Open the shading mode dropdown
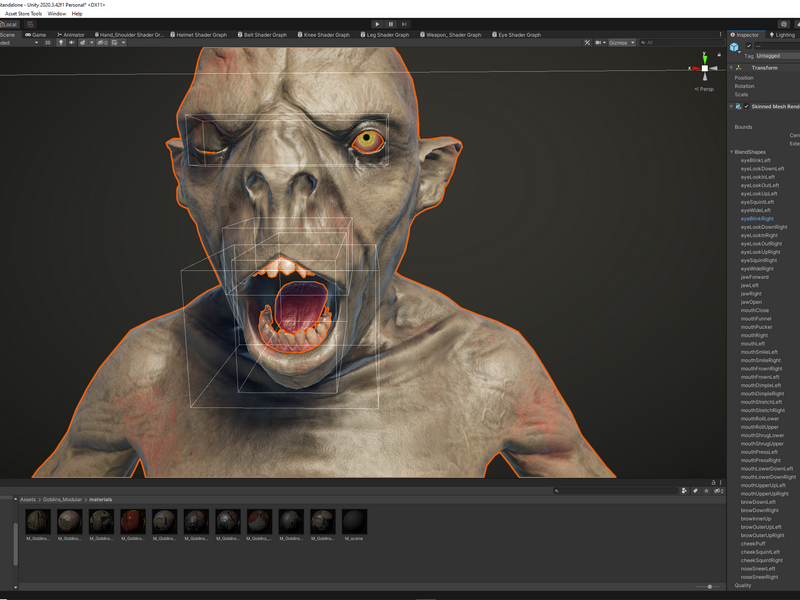 [x=19, y=43]
